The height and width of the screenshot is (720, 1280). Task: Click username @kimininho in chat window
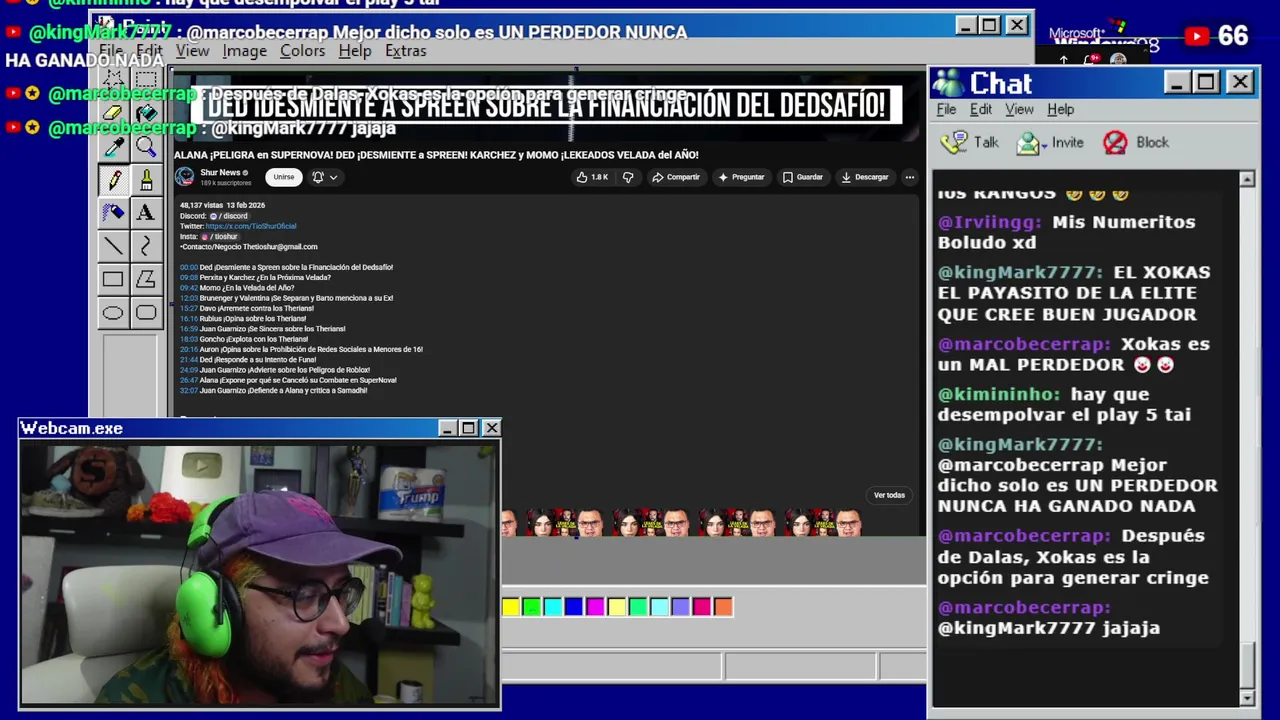(x=998, y=394)
